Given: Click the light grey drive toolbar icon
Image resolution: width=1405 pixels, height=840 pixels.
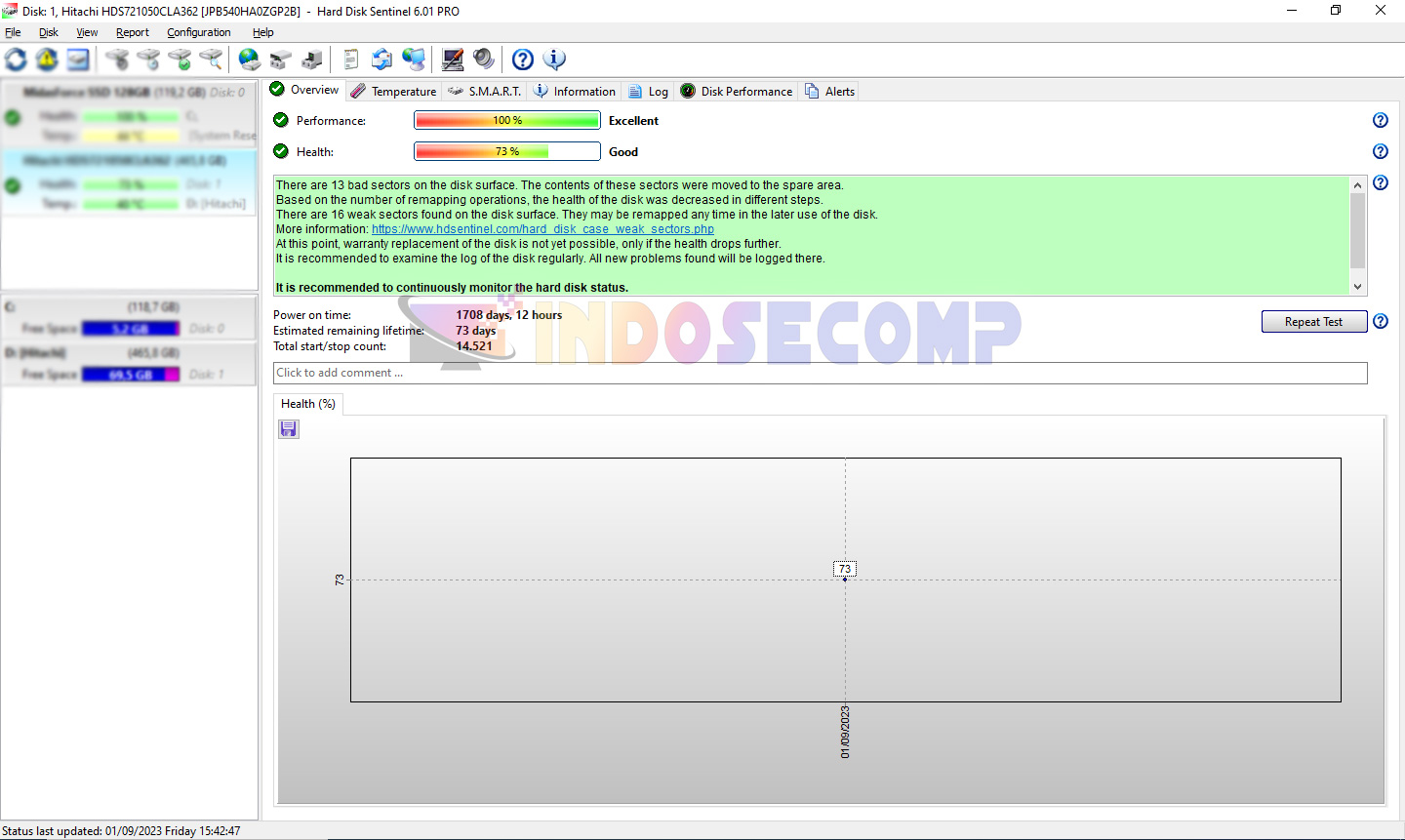Looking at the screenshot, I should point(281,60).
